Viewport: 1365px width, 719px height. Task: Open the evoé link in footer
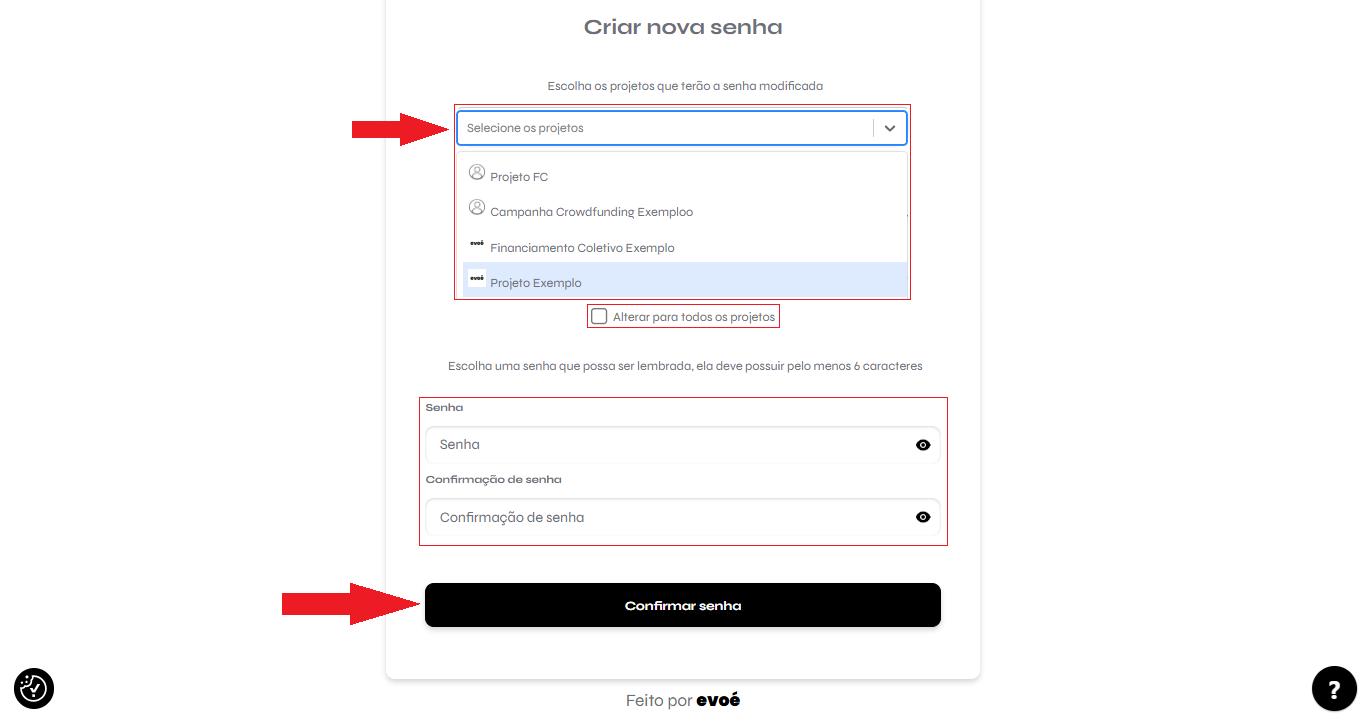pos(718,700)
